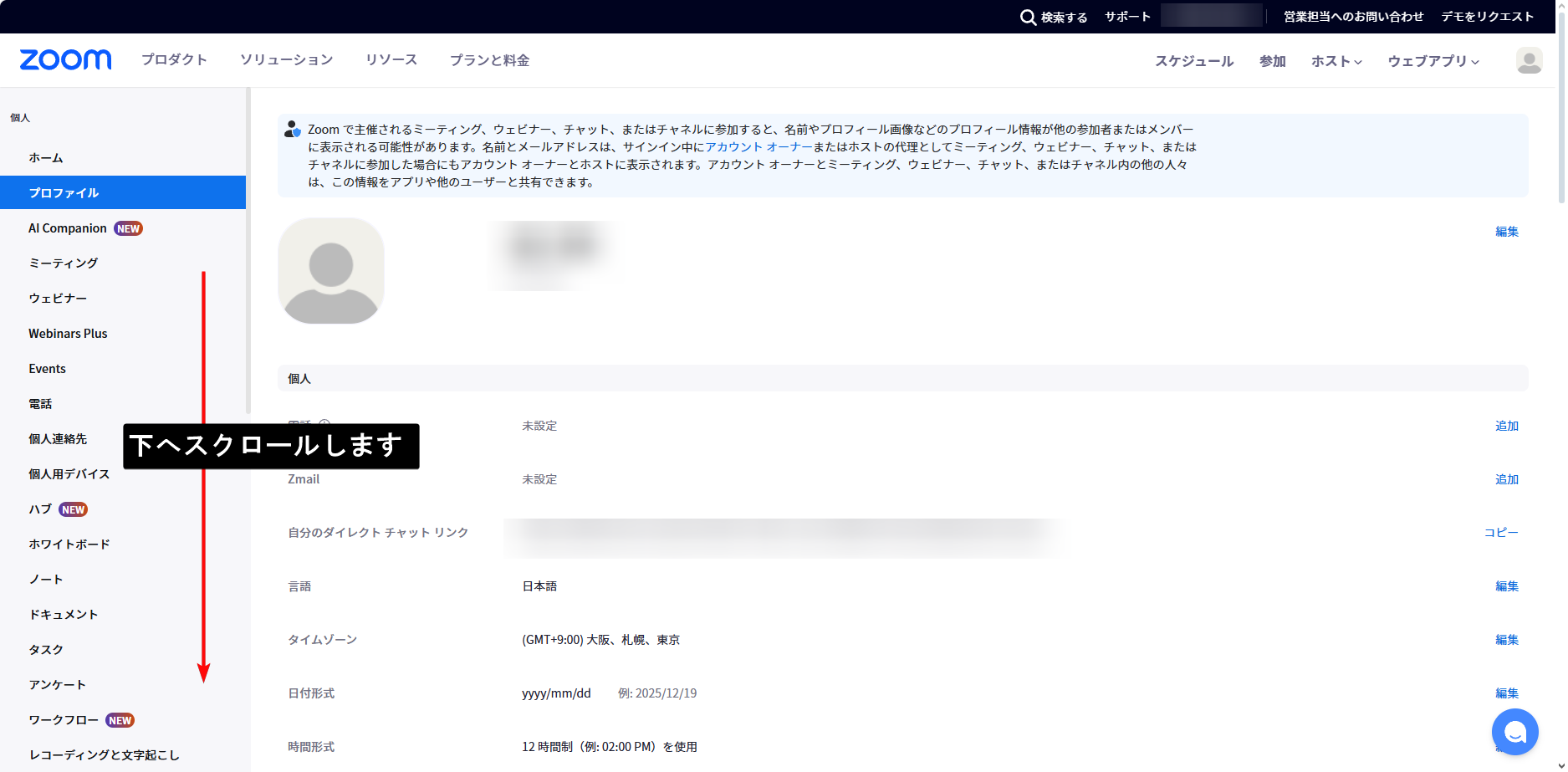Screen dimensions: 1568x772
Task: Click the アカウント オーナー link
Action: click(758, 147)
